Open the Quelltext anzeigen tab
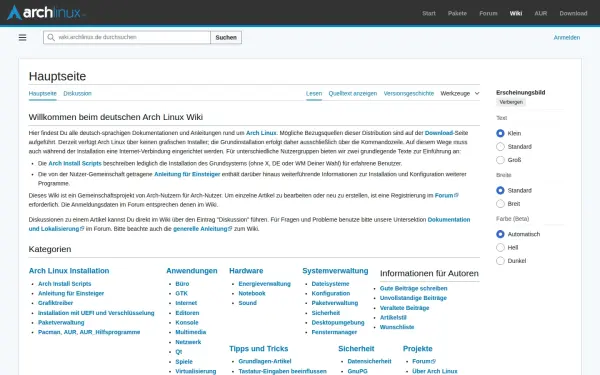Viewport: 600px width, 375px height. (x=352, y=93)
